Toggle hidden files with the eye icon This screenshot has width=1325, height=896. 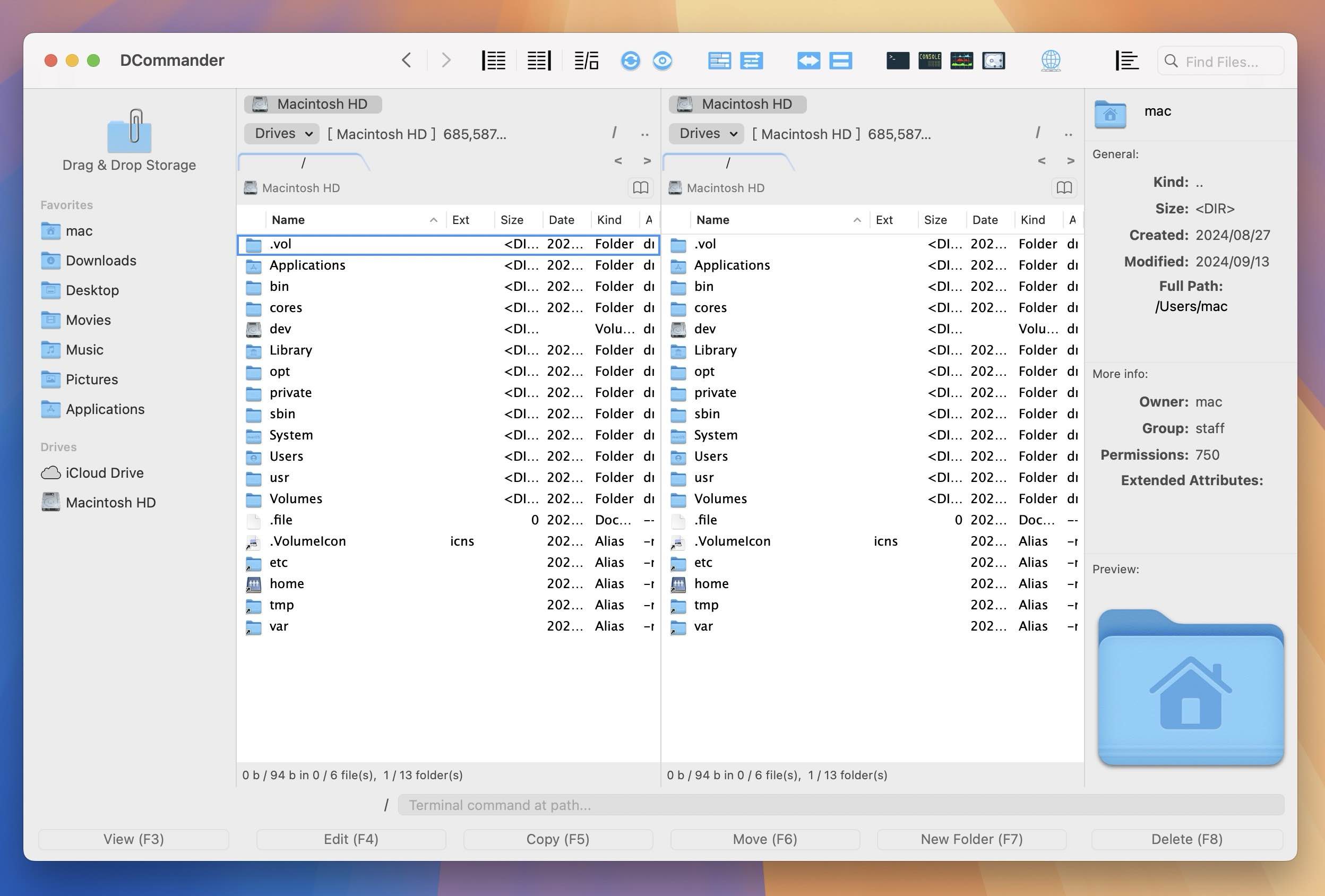[x=662, y=61]
